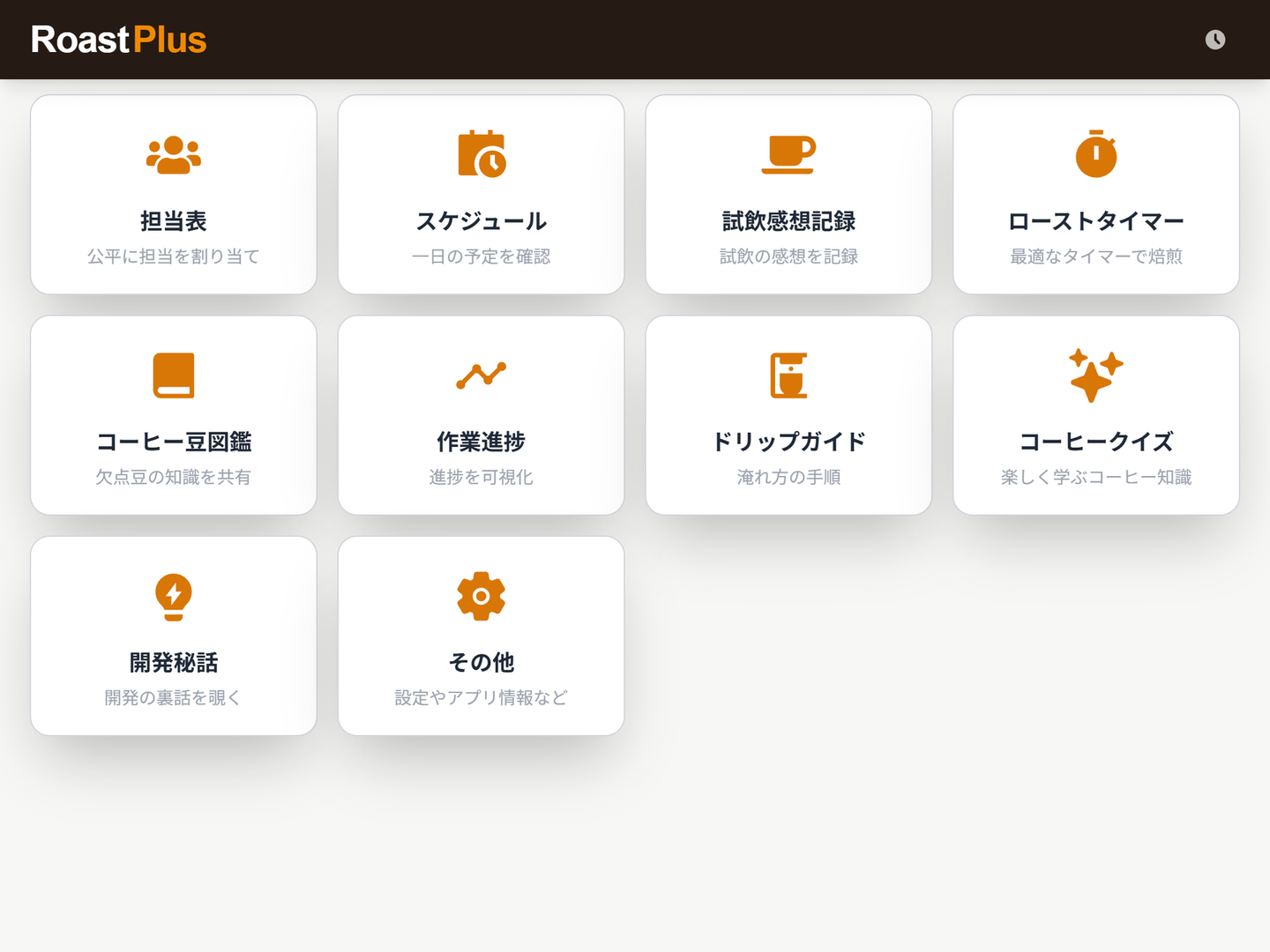Image resolution: width=1270 pixels, height=952 pixels.
Task: Click the line chart icon for 作業進捗
Action: click(x=482, y=376)
